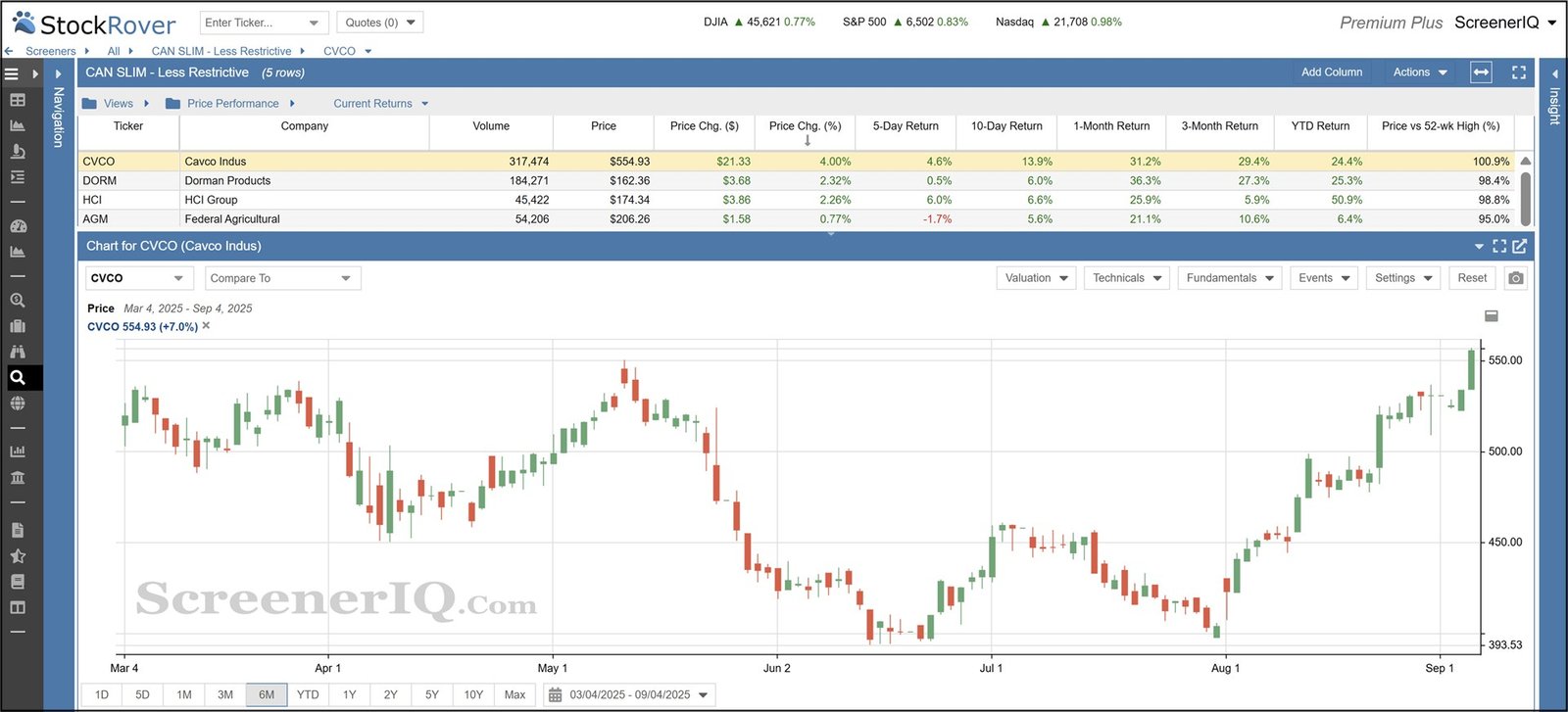This screenshot has height=712, width=1568.
Task: Click the fit-column-width arrows icon
Action: pos(1481,72)
